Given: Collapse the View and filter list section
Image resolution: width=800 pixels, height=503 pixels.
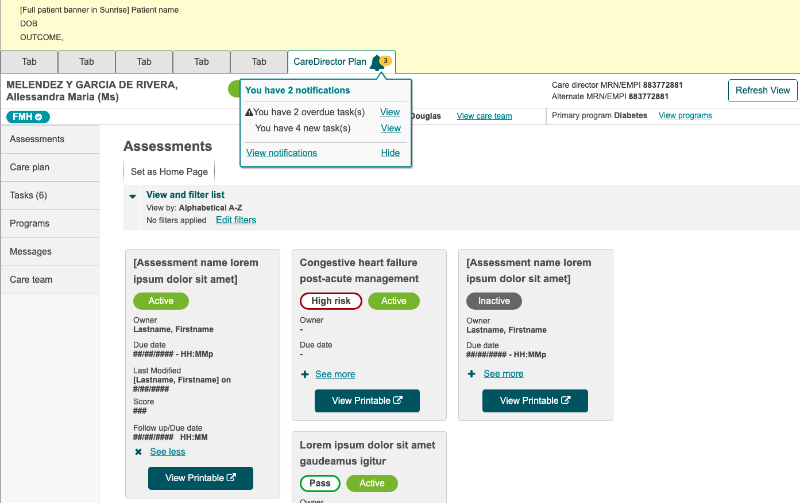Looking at the screenshot, I should point(132,195).
